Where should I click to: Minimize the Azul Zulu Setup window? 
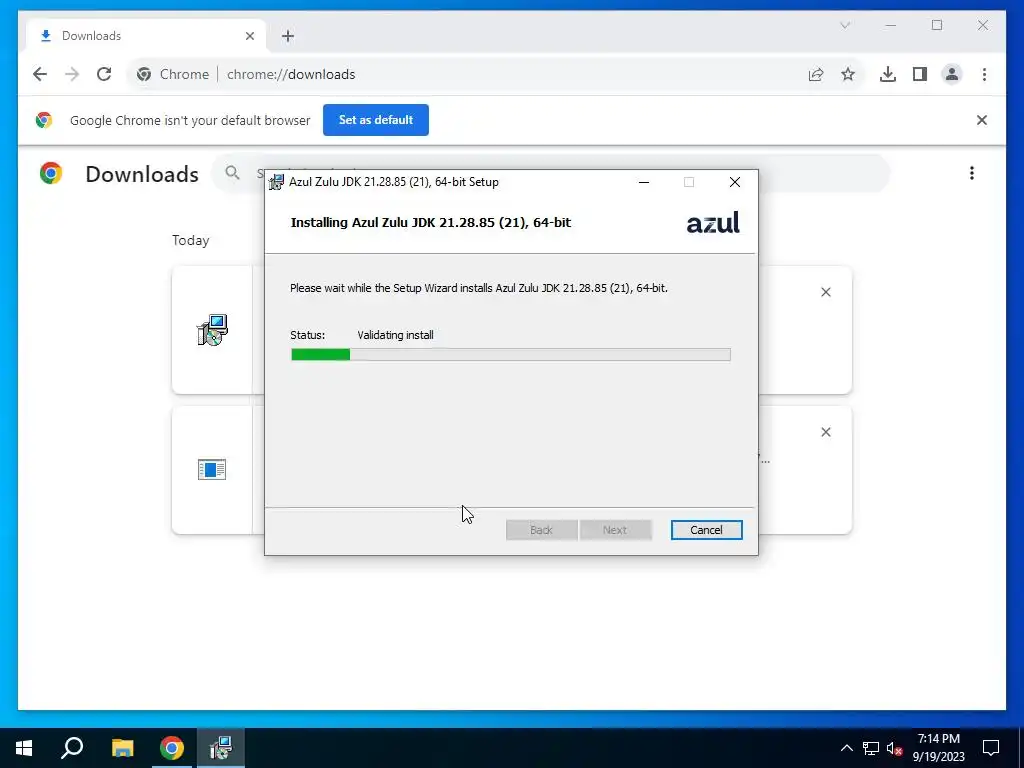pyautogui.click(x=644, y=182)
